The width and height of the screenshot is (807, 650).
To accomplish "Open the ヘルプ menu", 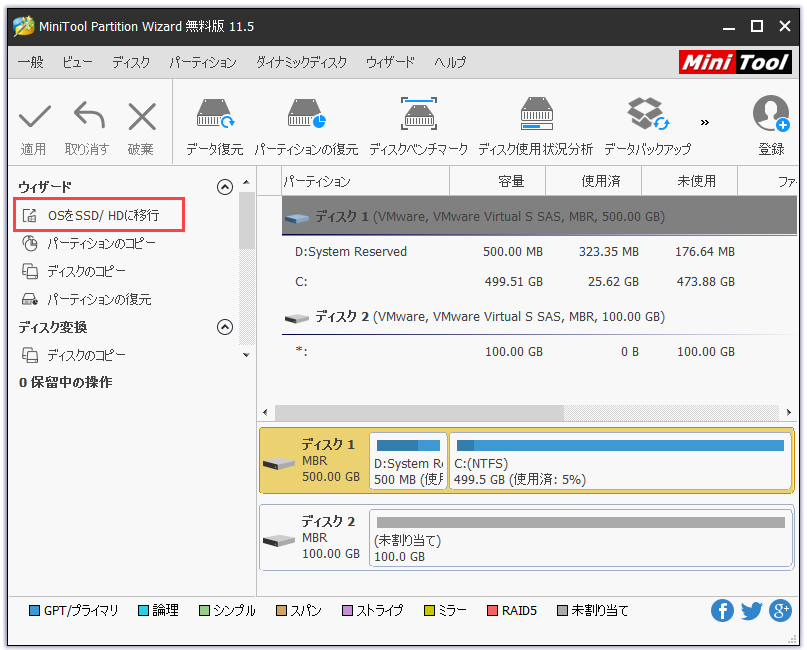I will [450, 62].
